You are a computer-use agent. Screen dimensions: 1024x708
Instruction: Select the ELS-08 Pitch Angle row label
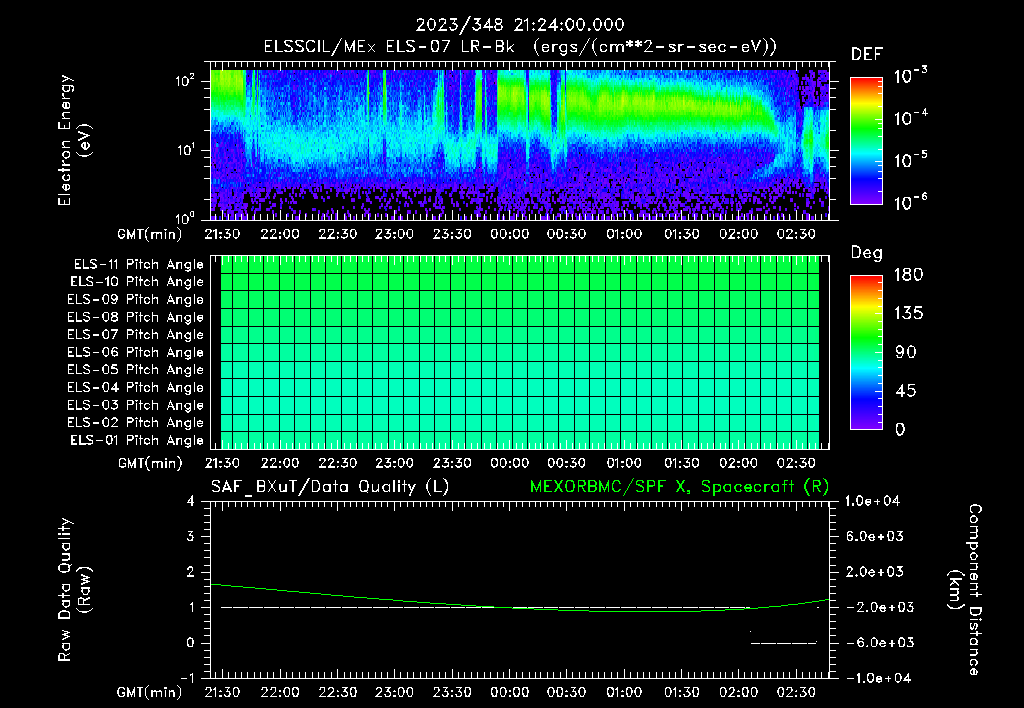click(x=136, y=317)
